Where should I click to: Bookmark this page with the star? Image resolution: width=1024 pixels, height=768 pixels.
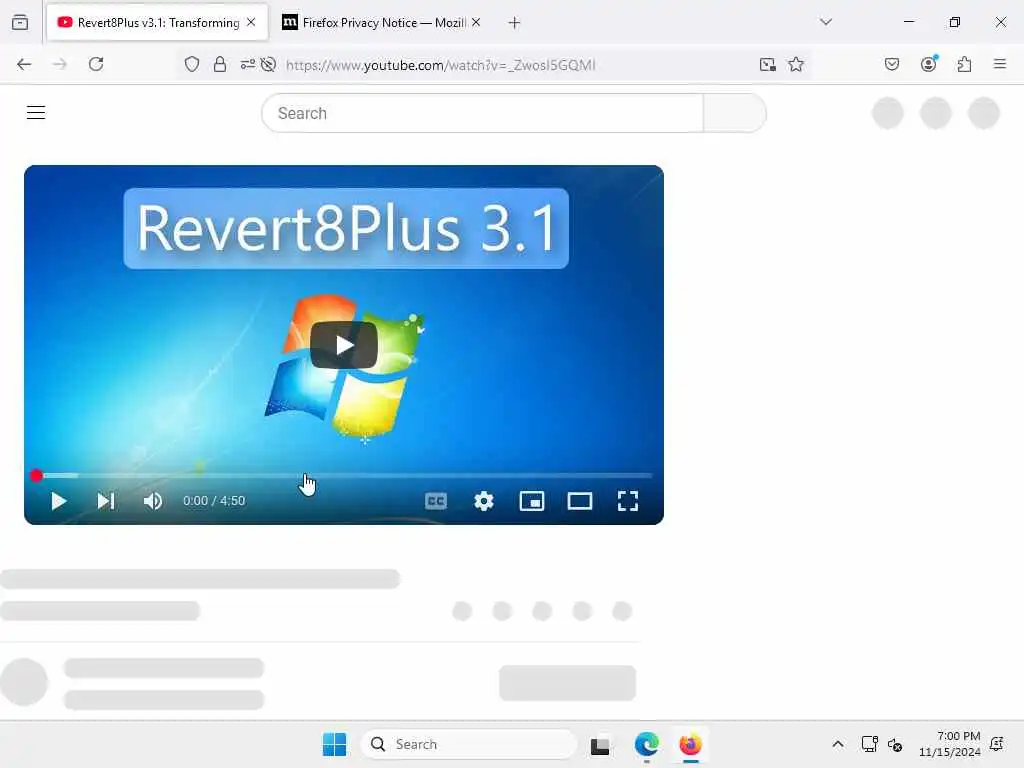[x=795, y=64]
